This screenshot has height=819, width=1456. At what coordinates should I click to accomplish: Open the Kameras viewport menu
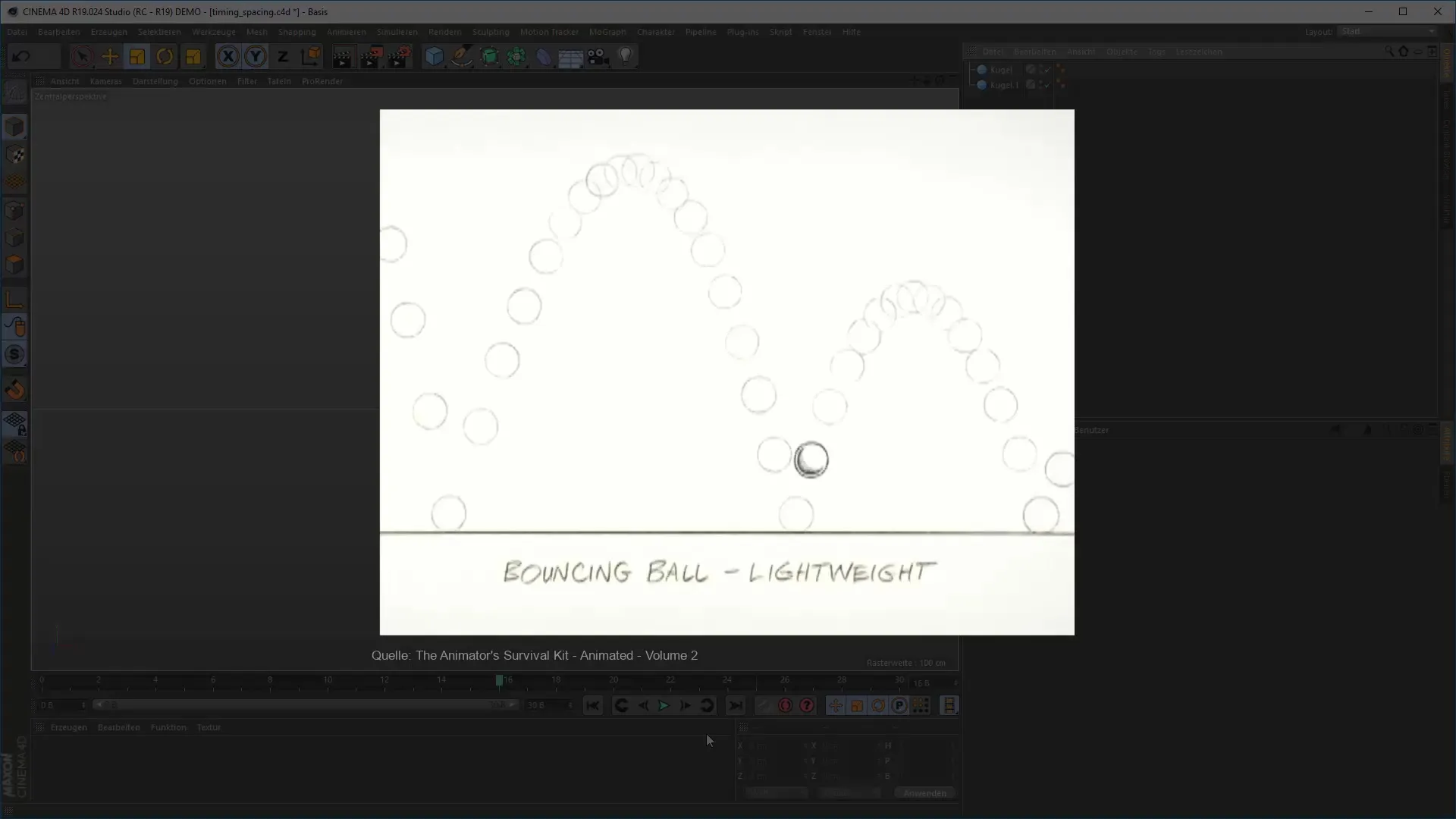click(x=105, y=81)
